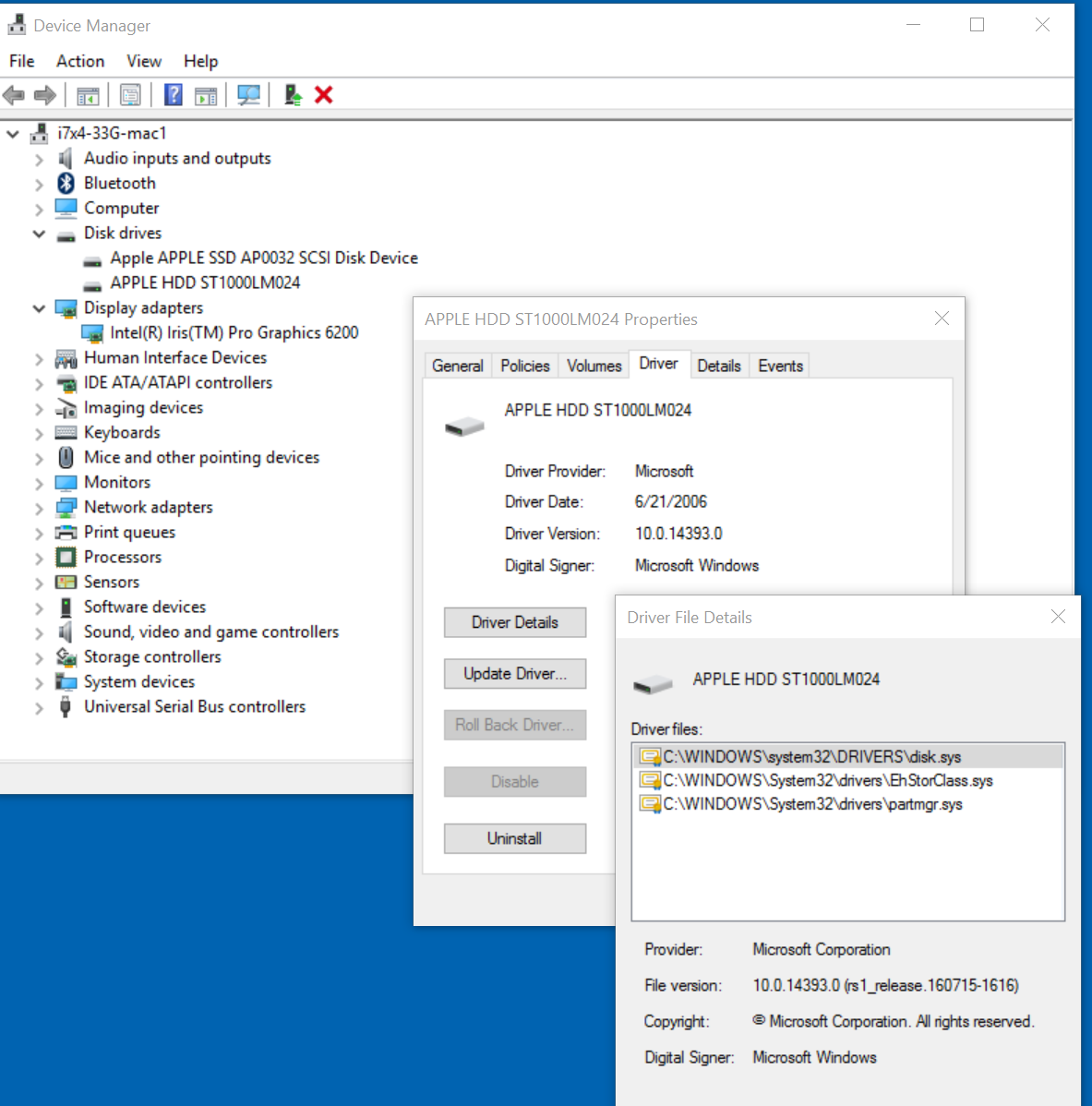Click the Sensors category icon
The height and width of the screenshot is (1106, 1092).
click(66, 582)
